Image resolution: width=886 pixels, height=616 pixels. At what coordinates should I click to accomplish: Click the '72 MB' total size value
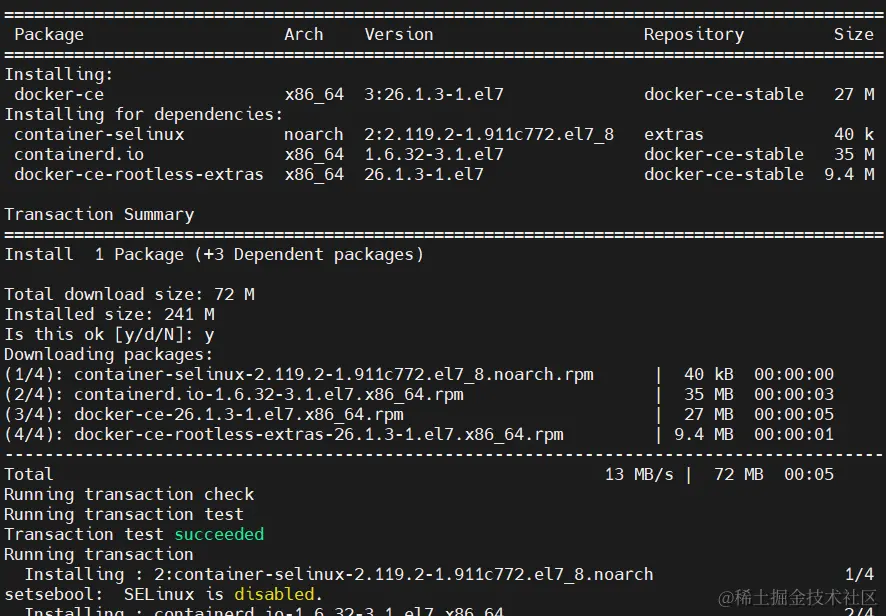(x=739, y=475)
